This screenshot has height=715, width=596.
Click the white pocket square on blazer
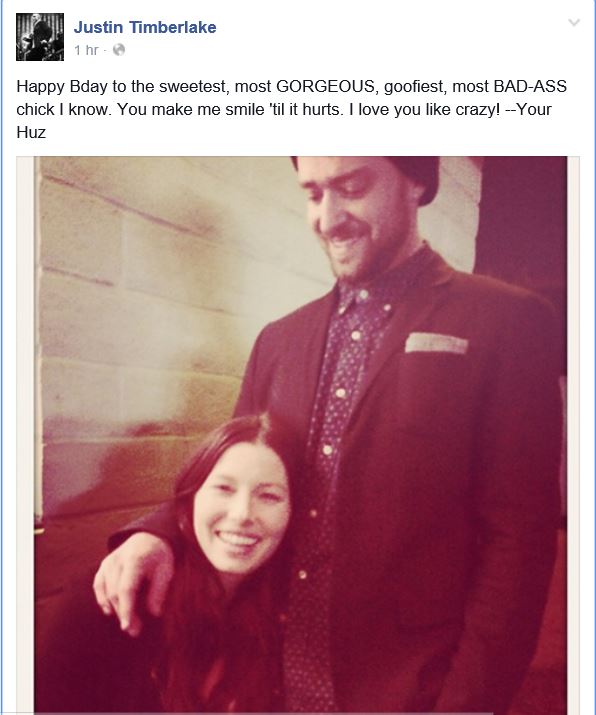(x=436, y=343)
